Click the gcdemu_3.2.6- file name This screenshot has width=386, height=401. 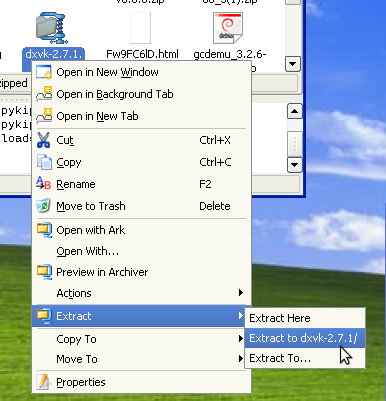(x=230, y=54)
